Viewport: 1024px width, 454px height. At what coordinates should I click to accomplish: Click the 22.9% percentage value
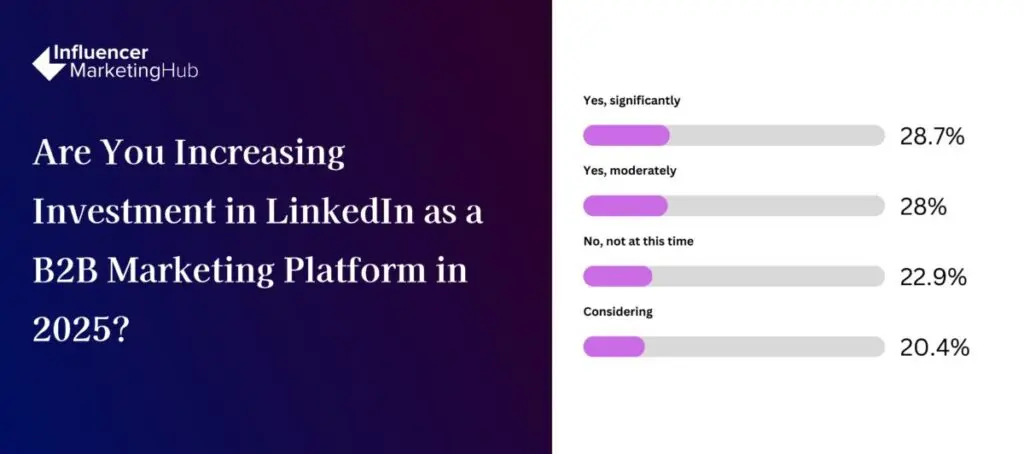tap(933, 277)
